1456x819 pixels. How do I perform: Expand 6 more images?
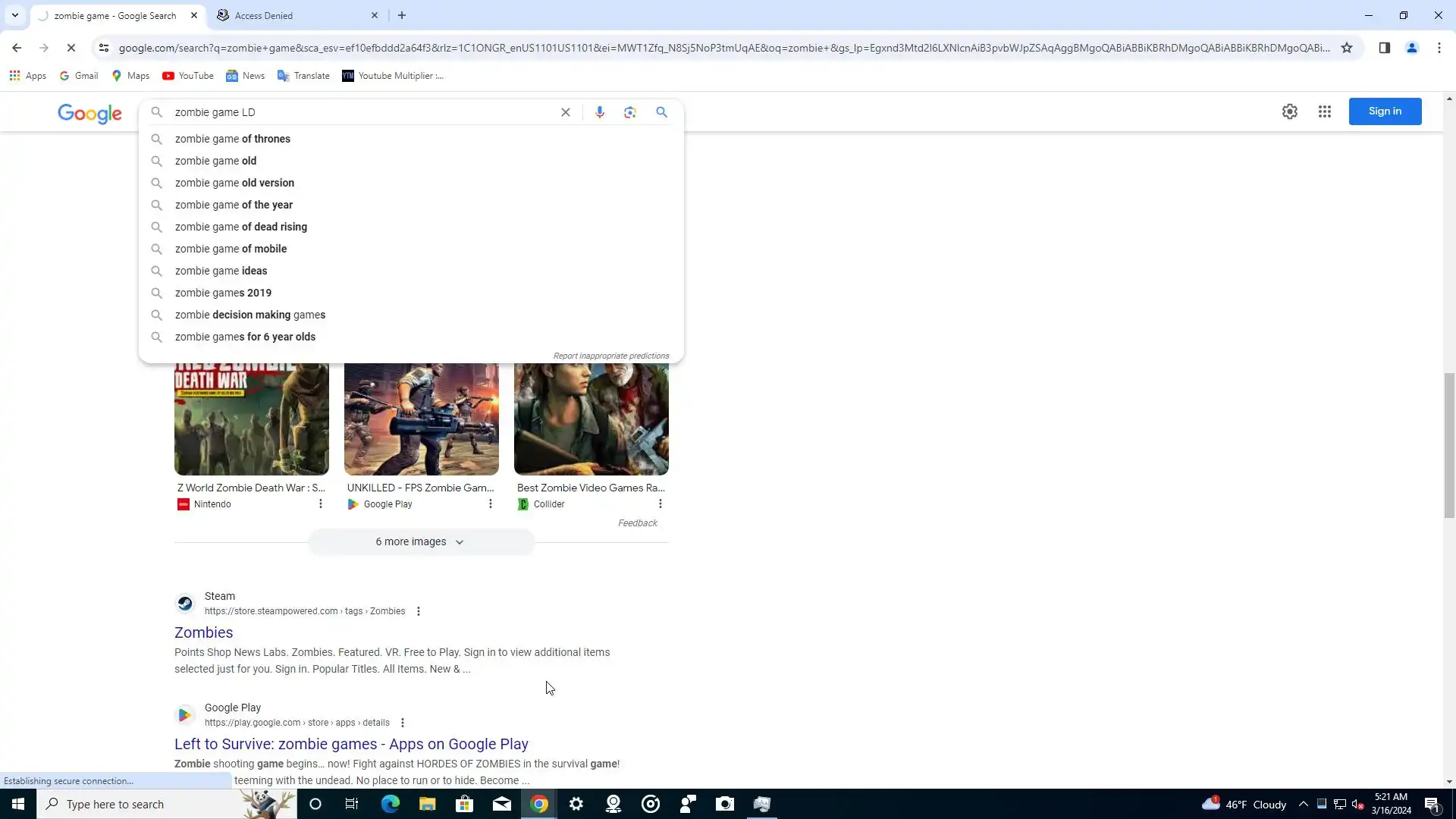coord(420,541)
